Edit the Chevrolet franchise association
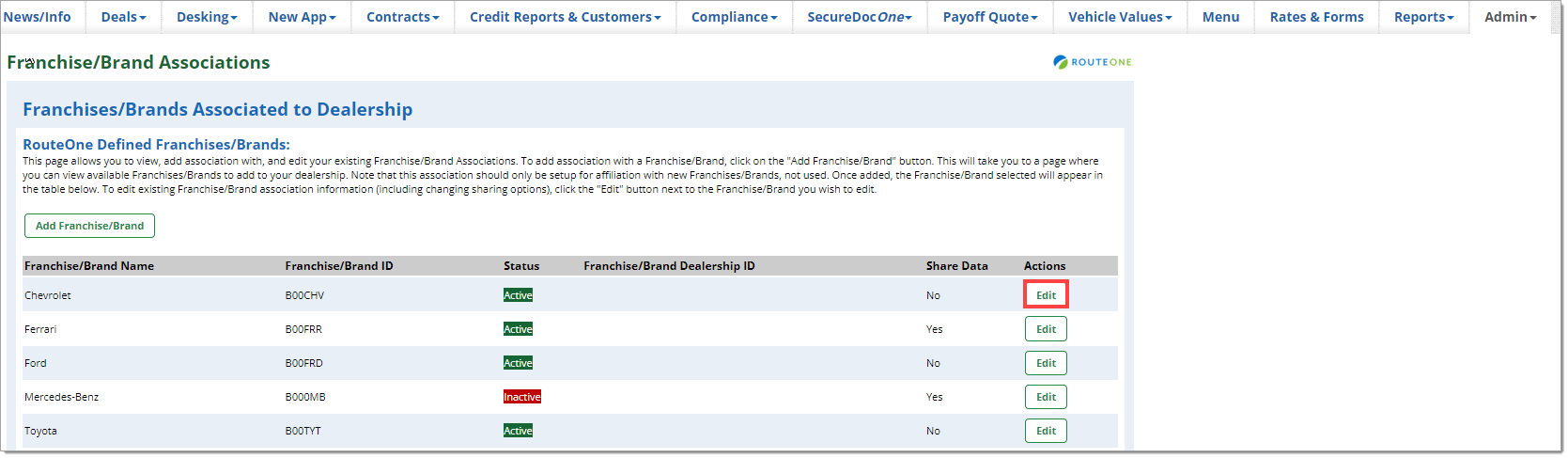The image size is (1568, 458). 1046,295
